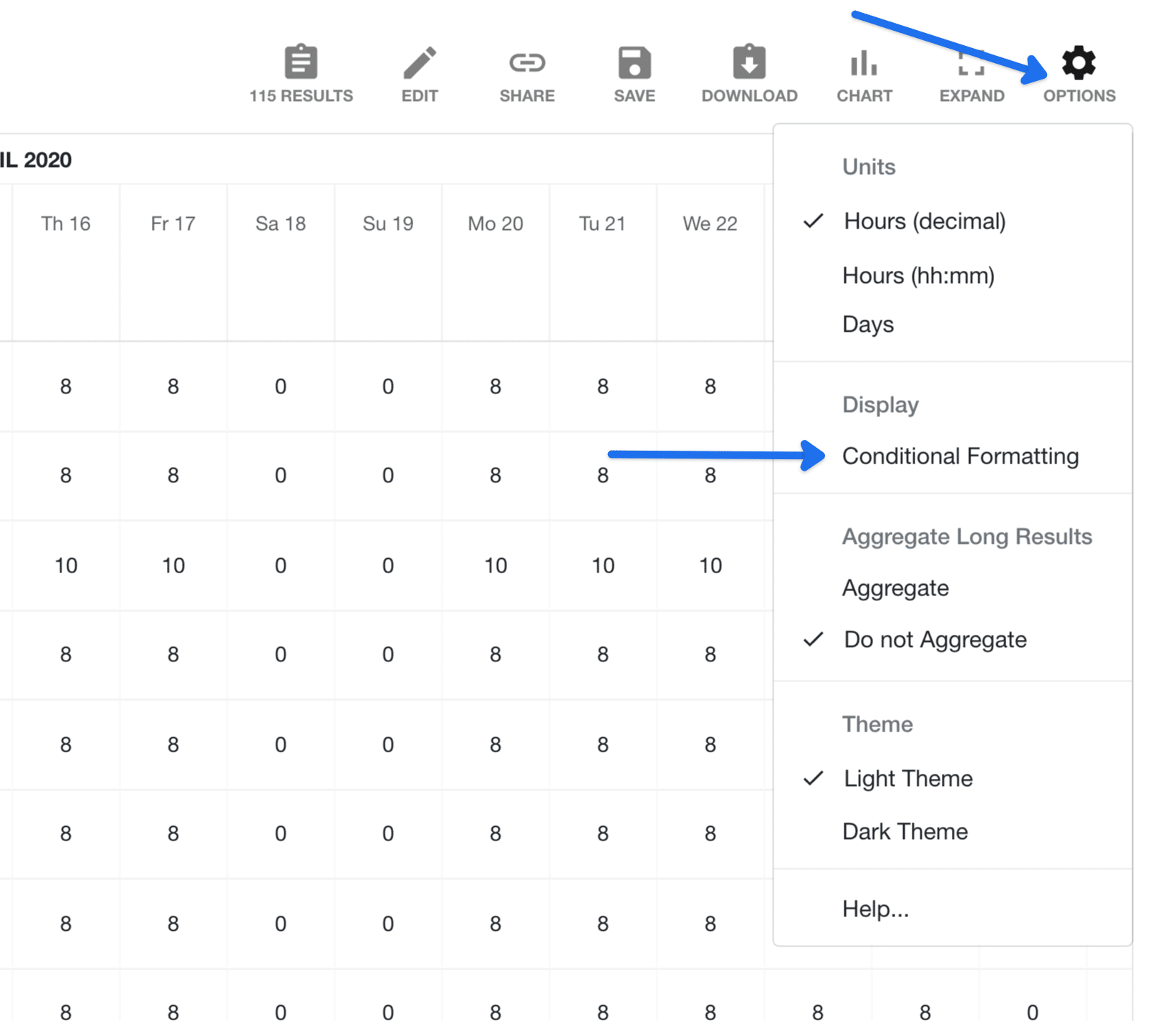Save the report using the floppy disk icon

[634, 63]
